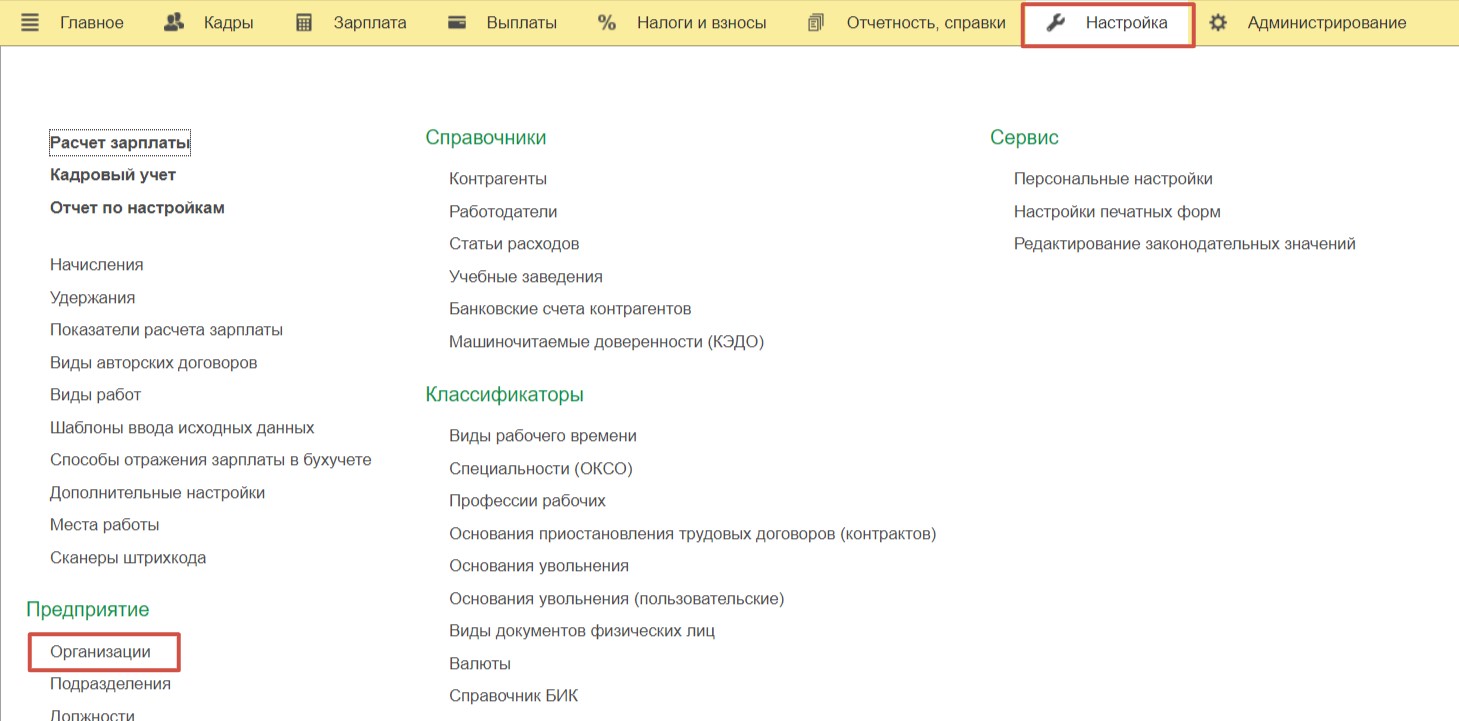Open Дополнительные настройки

point(158,493)
